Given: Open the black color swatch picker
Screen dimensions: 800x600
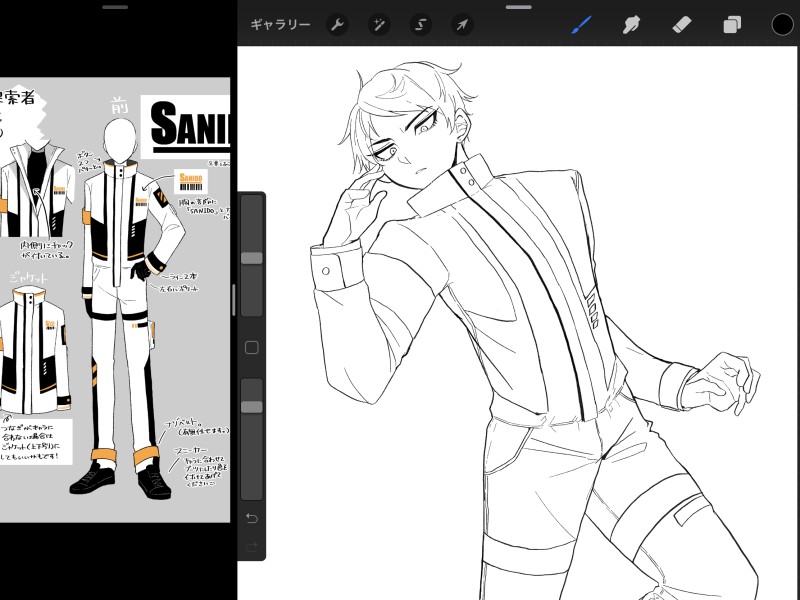Looking at the screenshot, I should point(782,24).
